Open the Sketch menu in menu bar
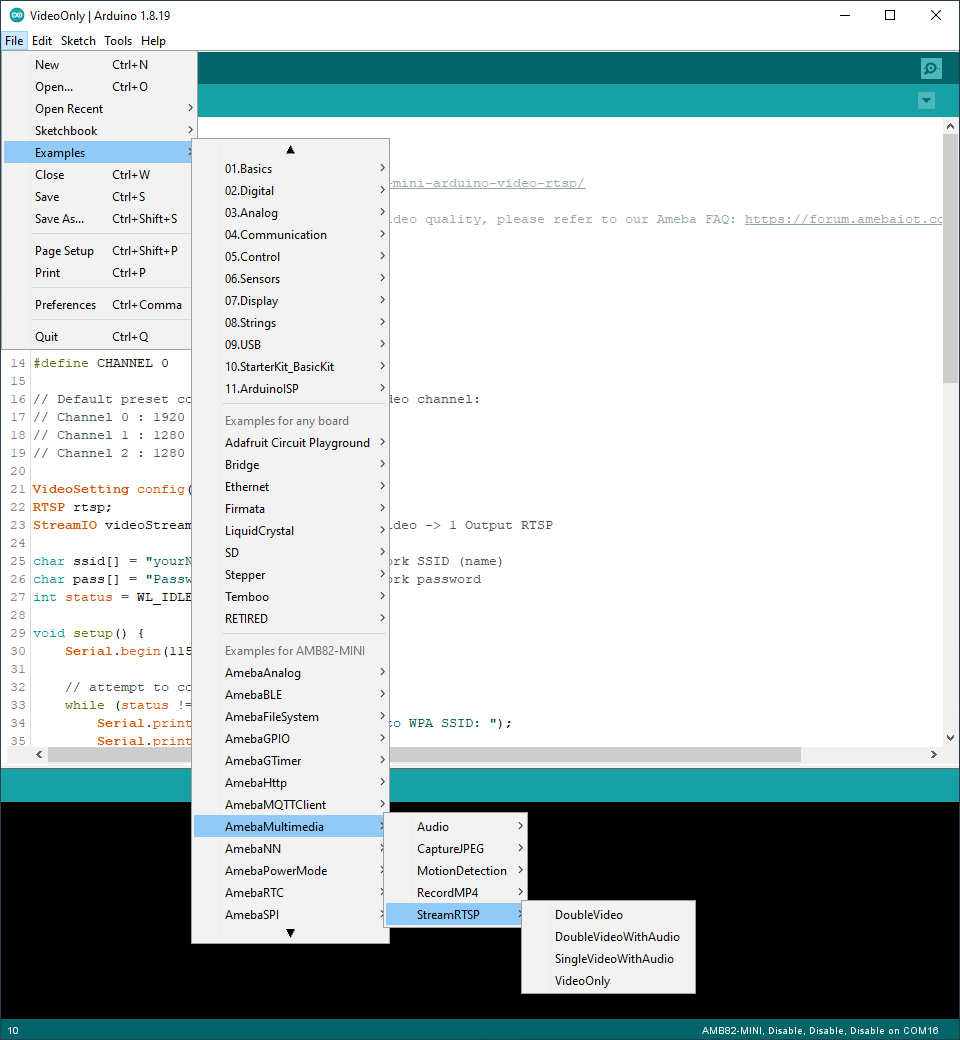The image size is (960, 1040). click(x=78, y=41)
